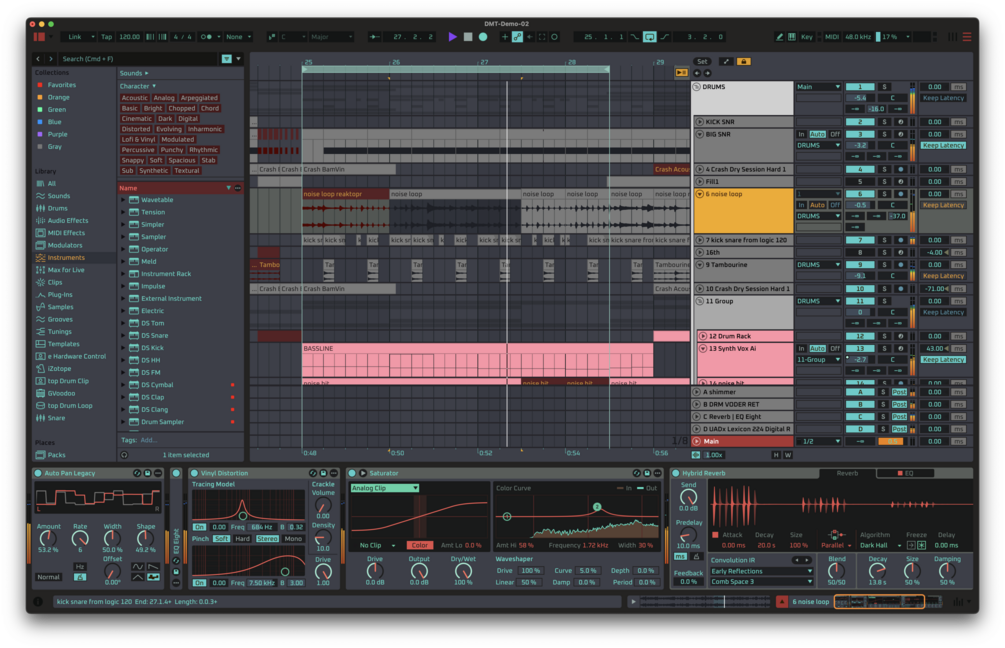1005x648 pixels.
Task: Enable Keep Latency on BIG SNR
Action: click(943, 145)
